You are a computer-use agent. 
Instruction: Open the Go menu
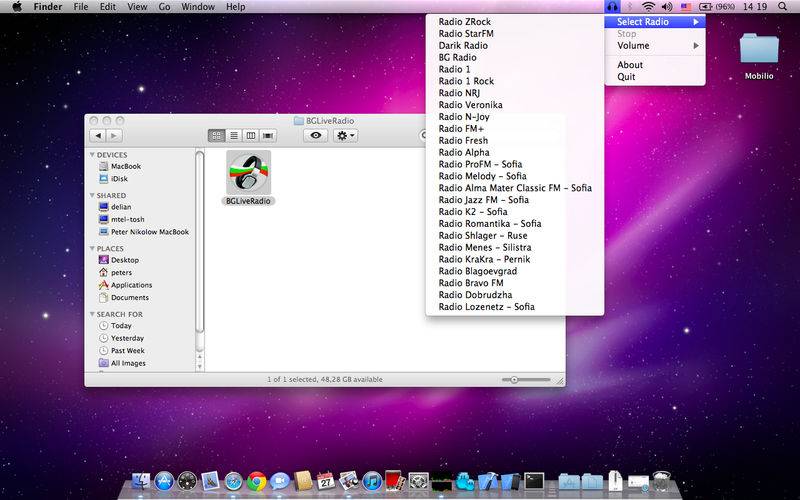[x=164, y=7]
